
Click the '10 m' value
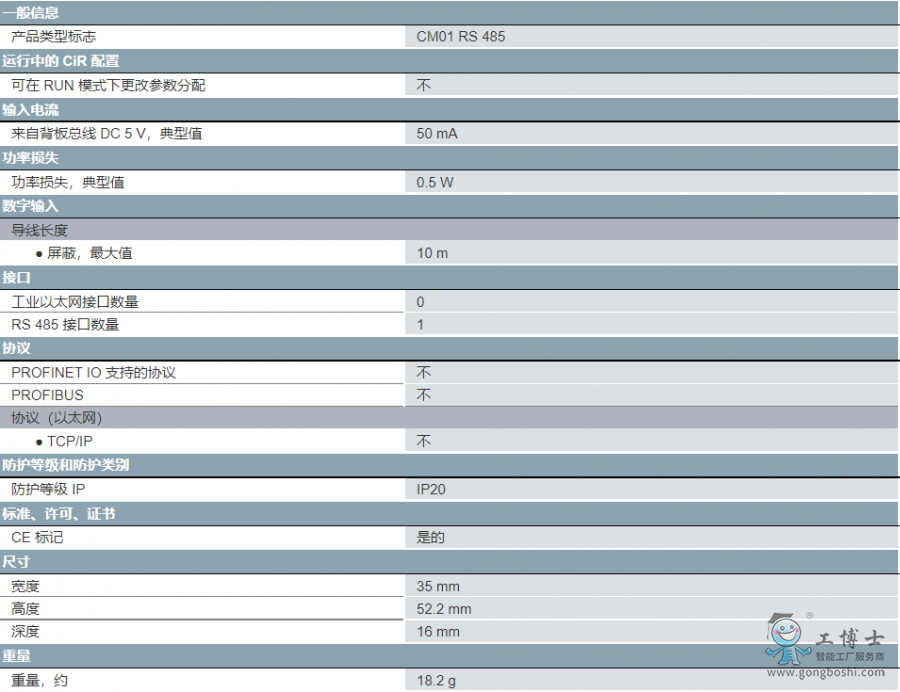pos(432,253)
